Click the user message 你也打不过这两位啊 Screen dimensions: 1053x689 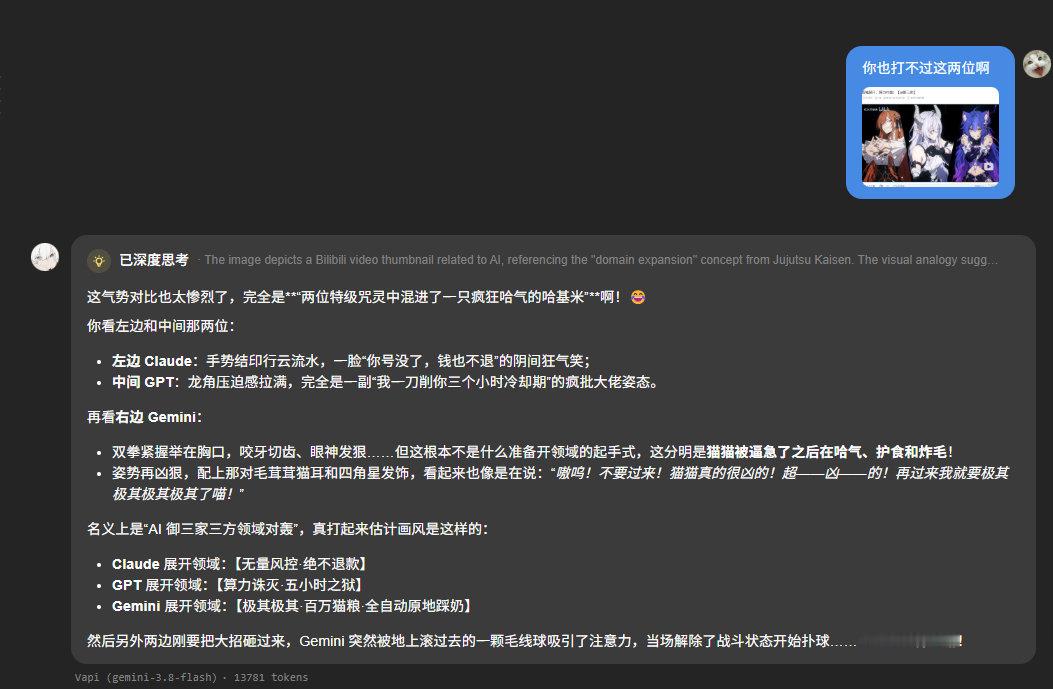click(x=925, y=68)
